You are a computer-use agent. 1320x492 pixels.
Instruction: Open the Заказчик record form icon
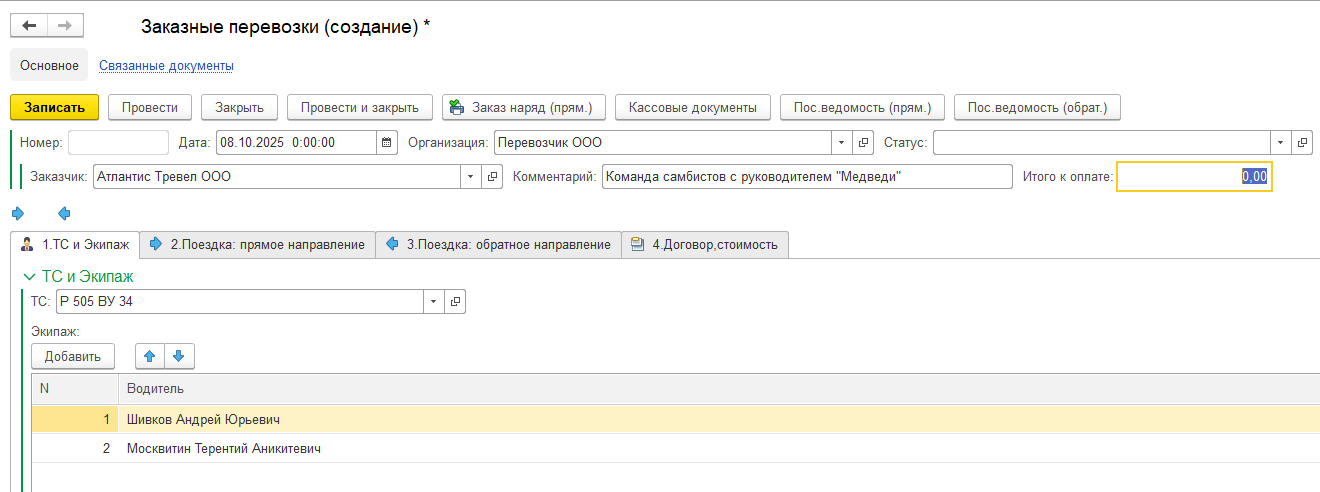tap(492, 177)
